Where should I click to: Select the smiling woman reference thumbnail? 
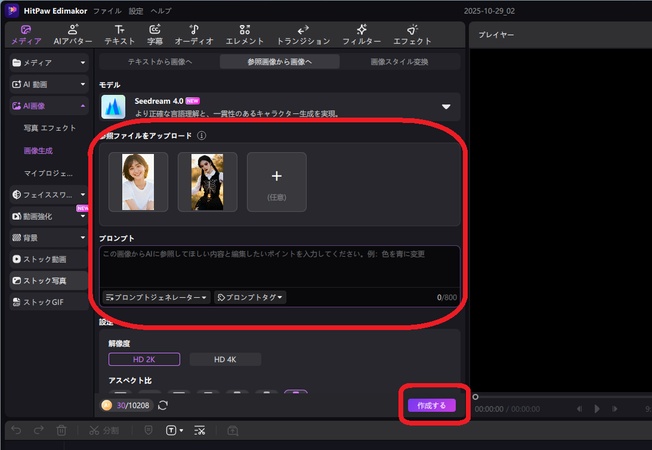(138, 182)
